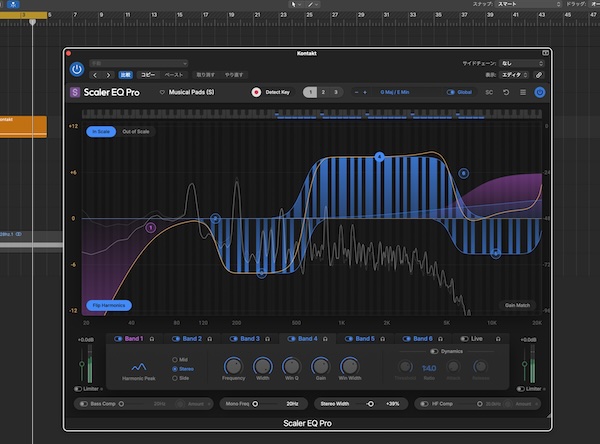Viewport: 600px width, 444px height.
Task: Toggle Band 3 on/off switch
Action: (x=233, y=339)
